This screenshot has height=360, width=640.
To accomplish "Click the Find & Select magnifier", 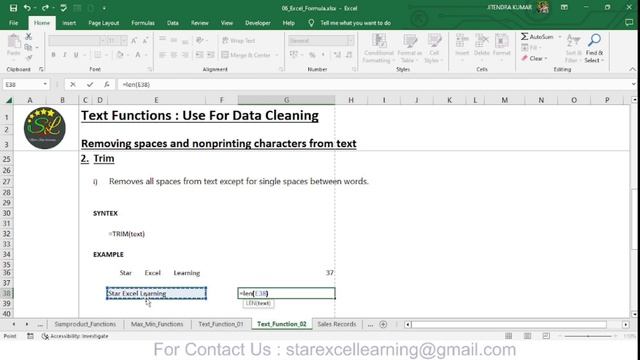I will tap(594, 40).
